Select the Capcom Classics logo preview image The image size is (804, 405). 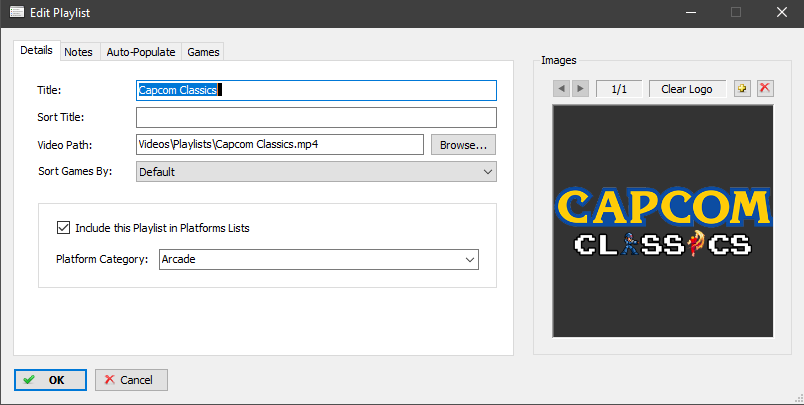tap(662, 220)
